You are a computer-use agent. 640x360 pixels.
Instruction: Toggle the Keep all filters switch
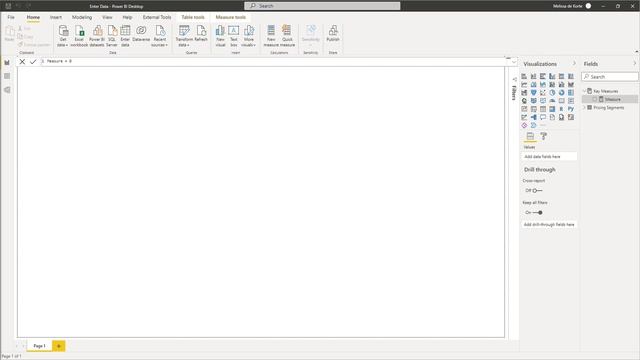pos(537,213)
